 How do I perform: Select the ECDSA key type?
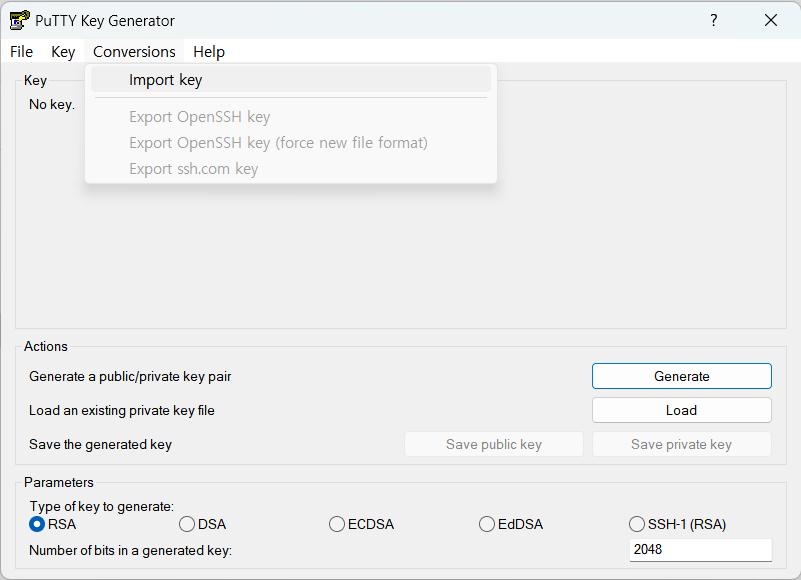[x=362, y=524]
